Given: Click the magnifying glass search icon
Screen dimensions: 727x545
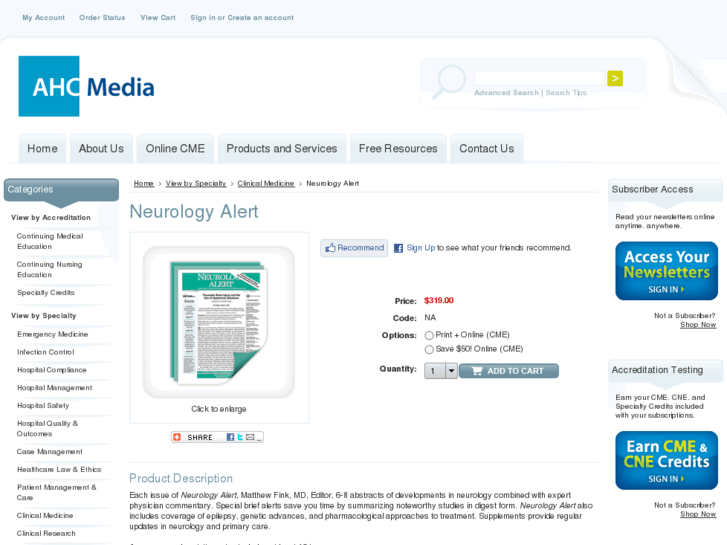Looking at the screenshot, I should click(x=449, y=82).
